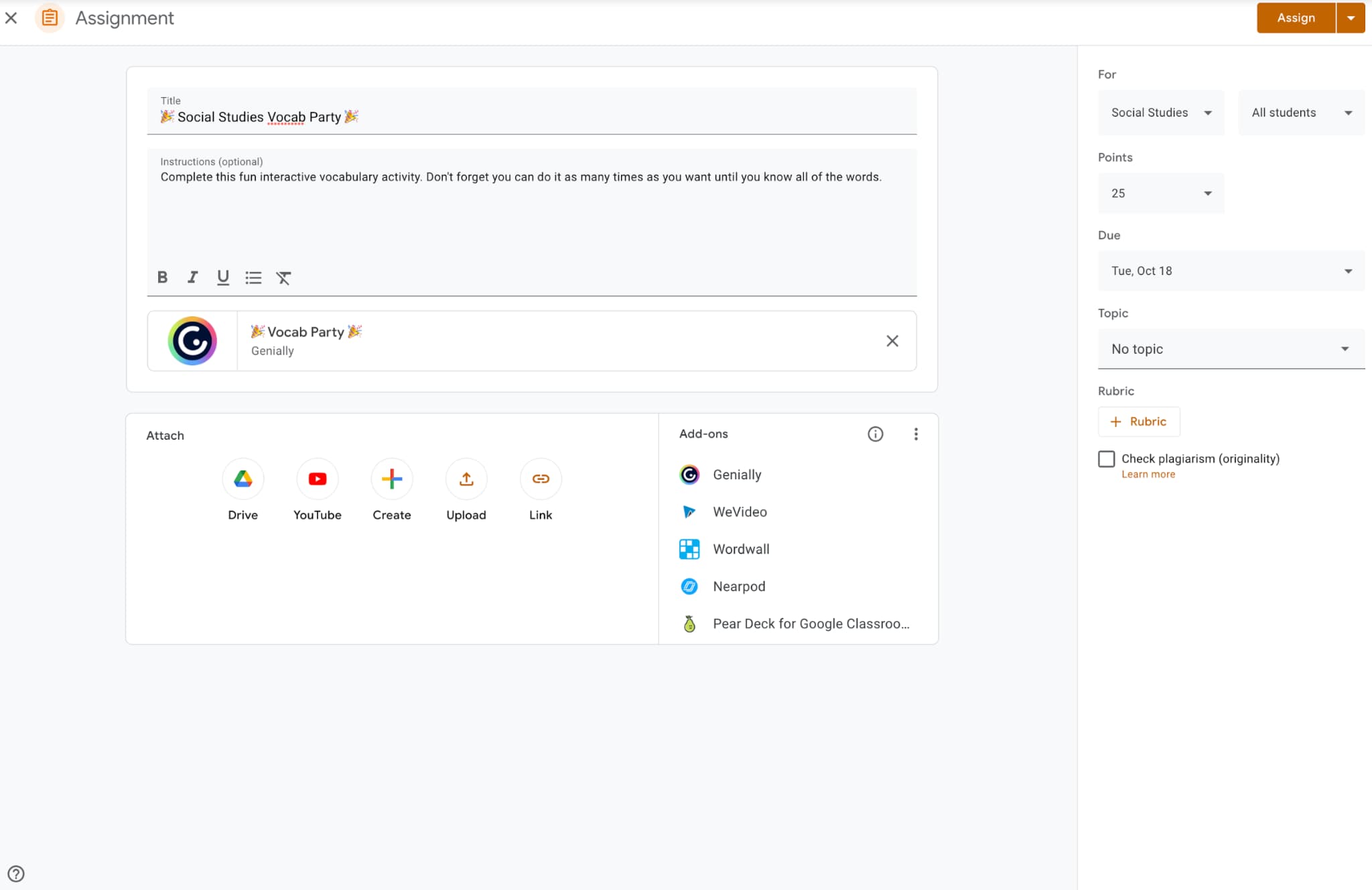The image size is (1372, 890).
Task: Expand the Social Studies class dropdown
Action: (x=1161, y=113)
